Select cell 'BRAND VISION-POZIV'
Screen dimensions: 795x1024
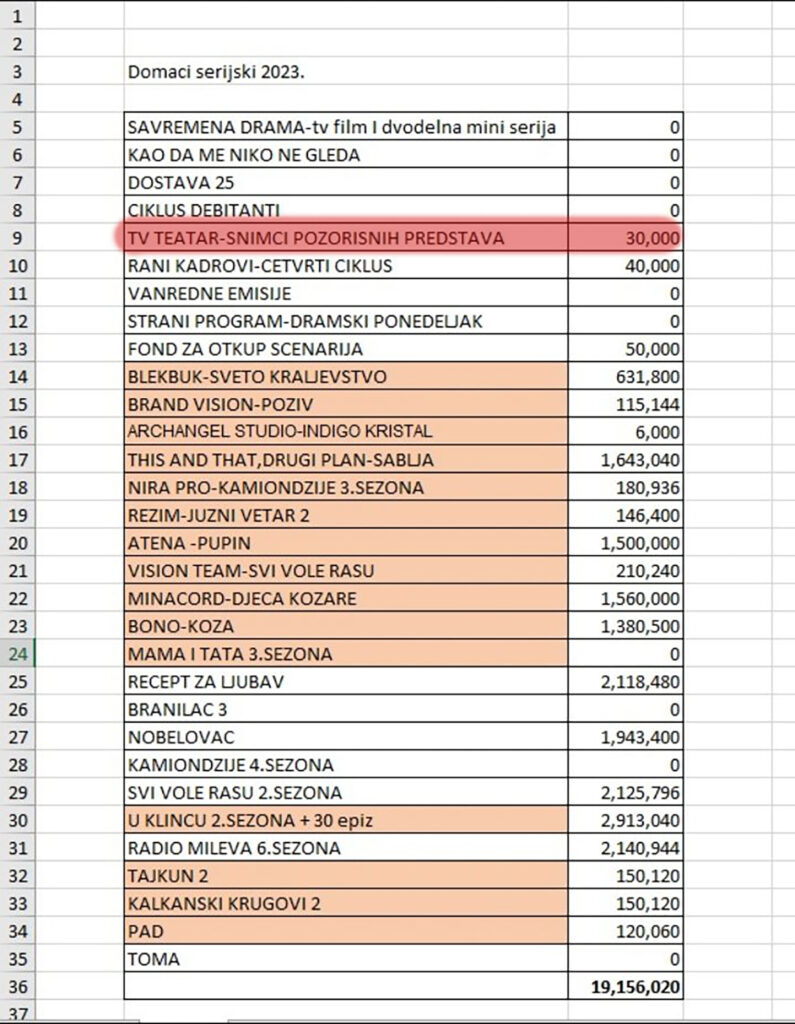[x=346, y=404]
